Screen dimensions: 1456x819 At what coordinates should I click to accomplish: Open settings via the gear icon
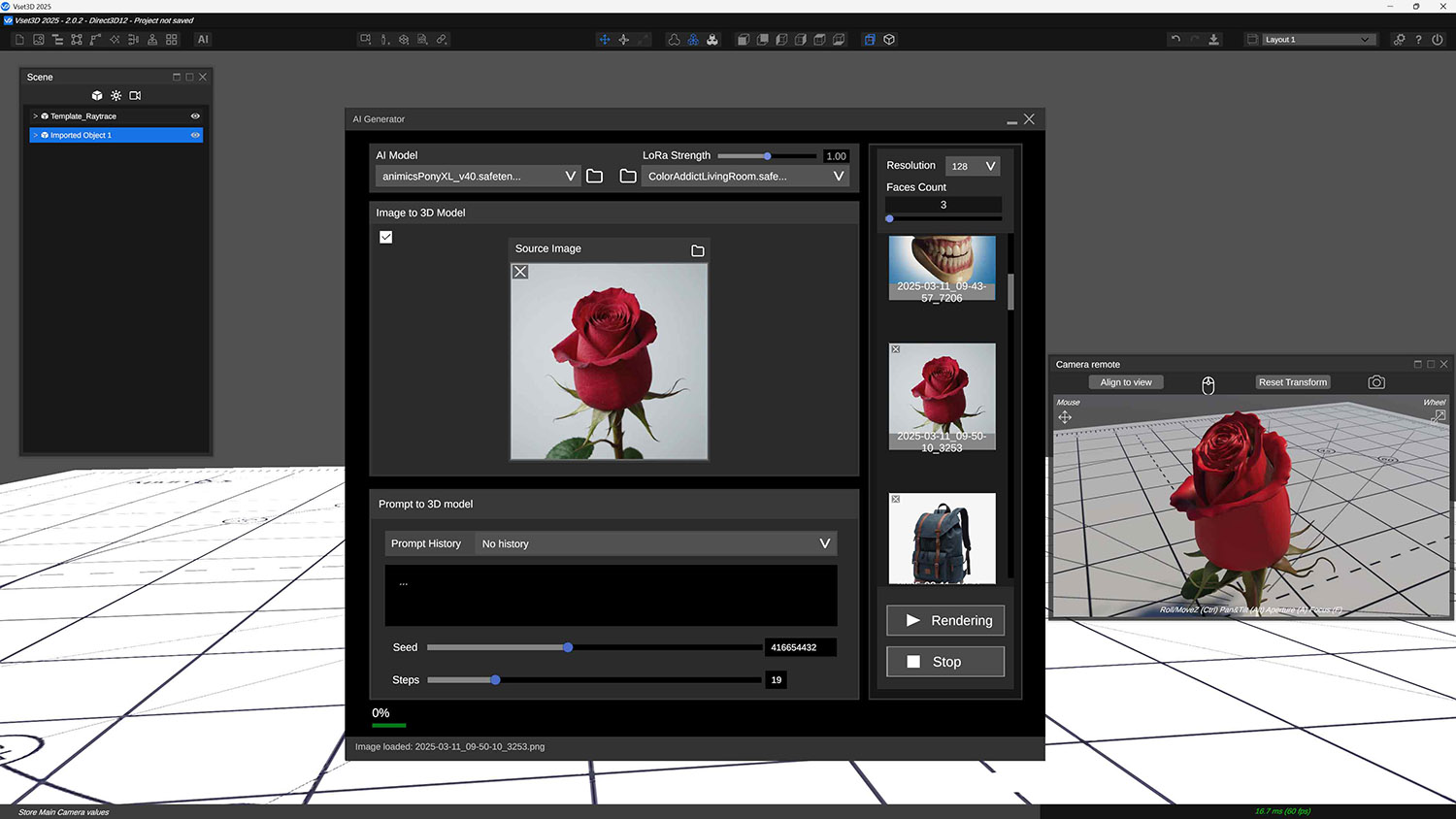1399,40
